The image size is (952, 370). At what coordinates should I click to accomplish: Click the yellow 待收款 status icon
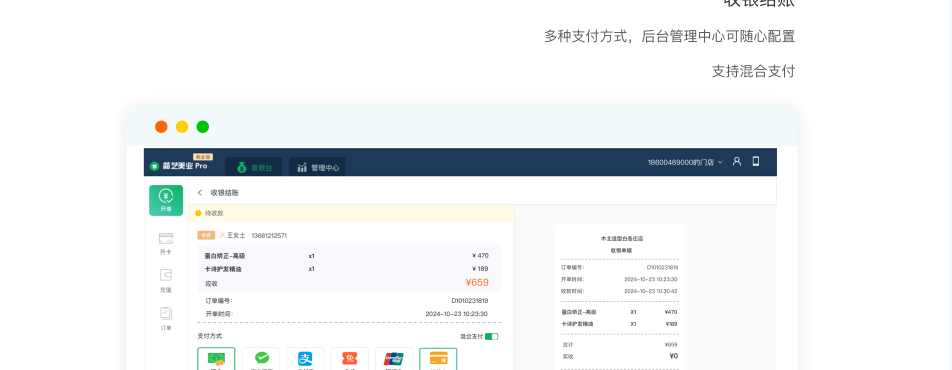pyautogui.click(x=198, y=213)
